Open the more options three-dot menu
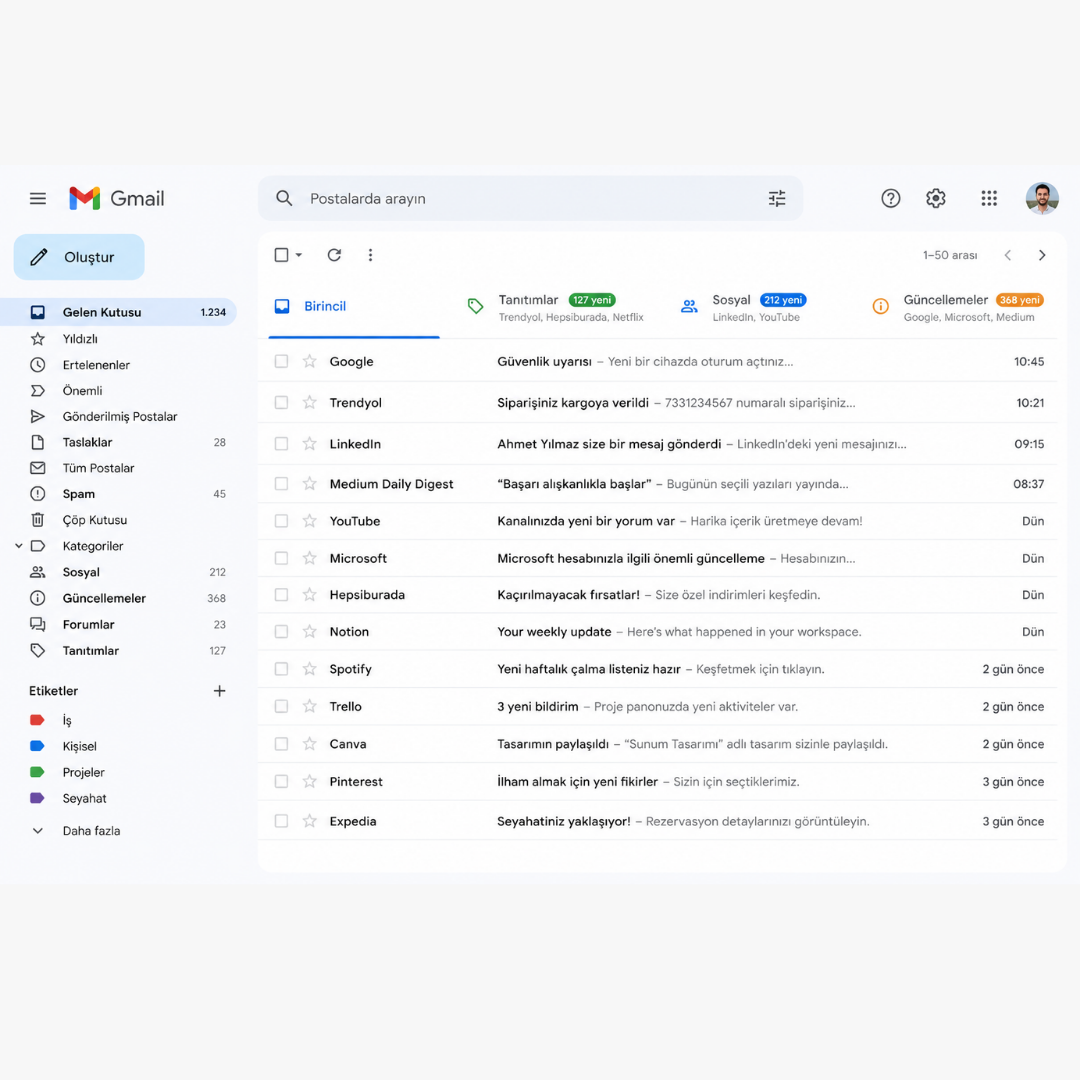 pyautogui.click(x=370, y=255)
